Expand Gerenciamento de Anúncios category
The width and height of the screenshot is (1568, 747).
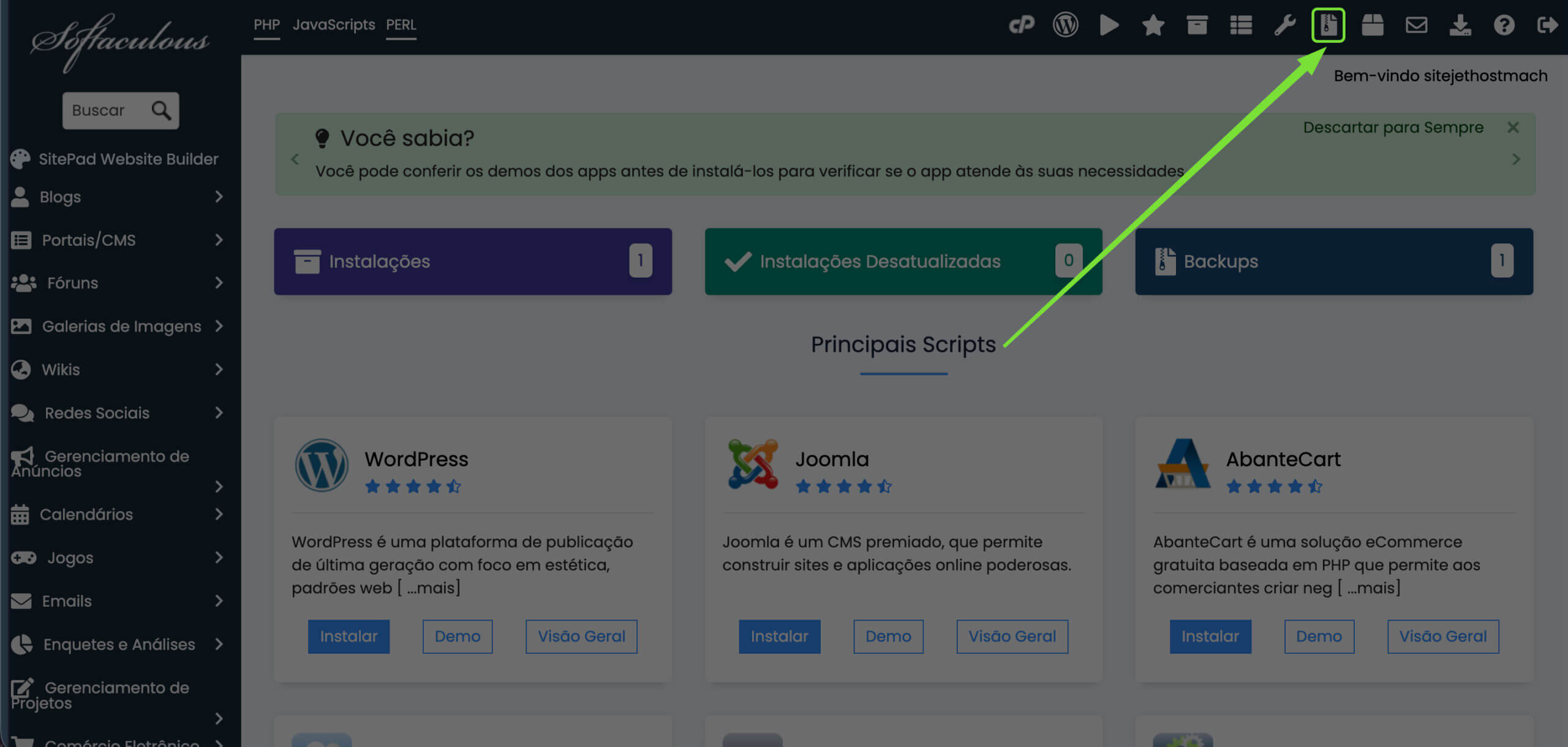[116, 469]
